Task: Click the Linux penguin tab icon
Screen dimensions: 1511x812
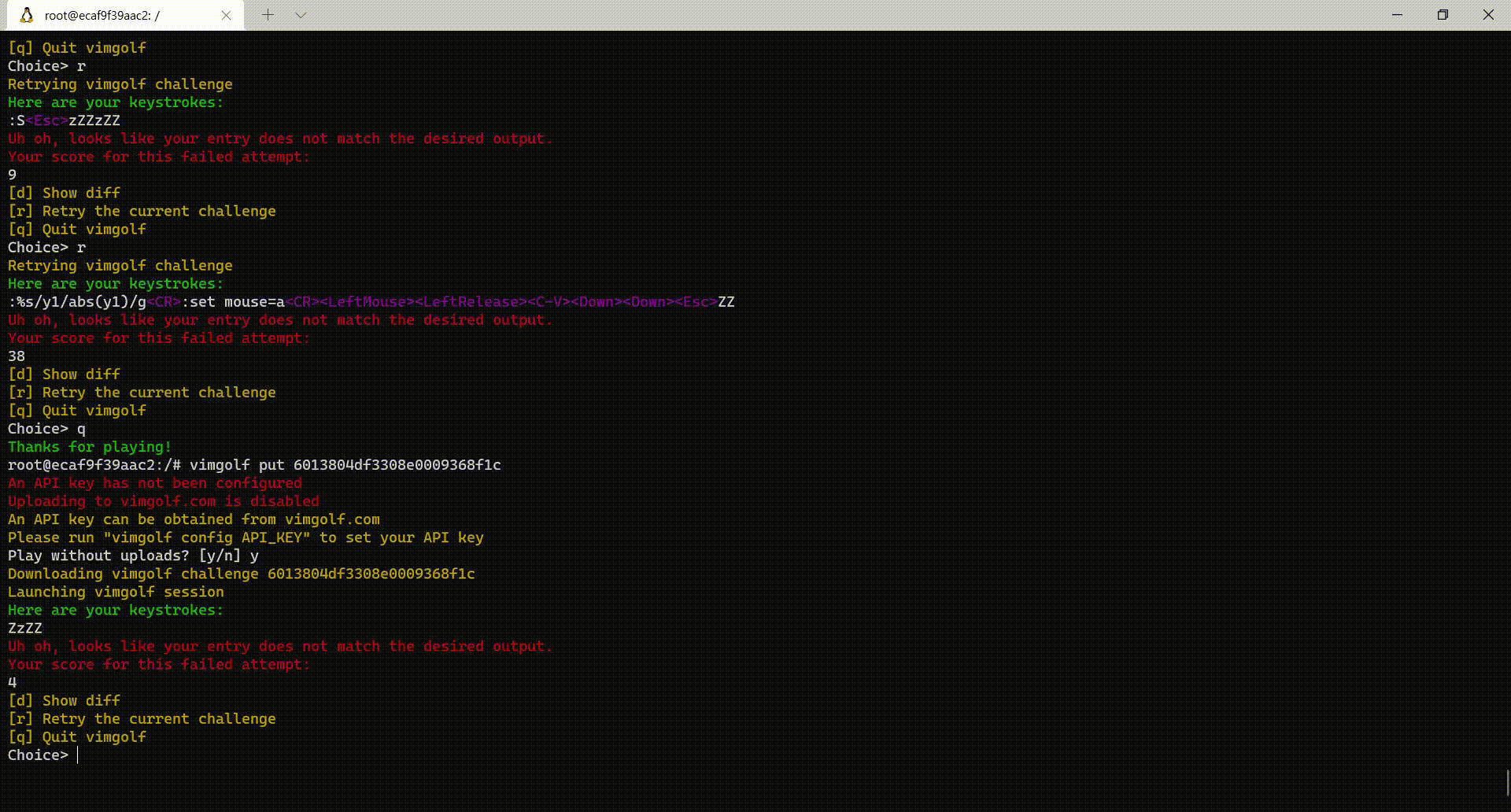Action: (x=27, y=15)
